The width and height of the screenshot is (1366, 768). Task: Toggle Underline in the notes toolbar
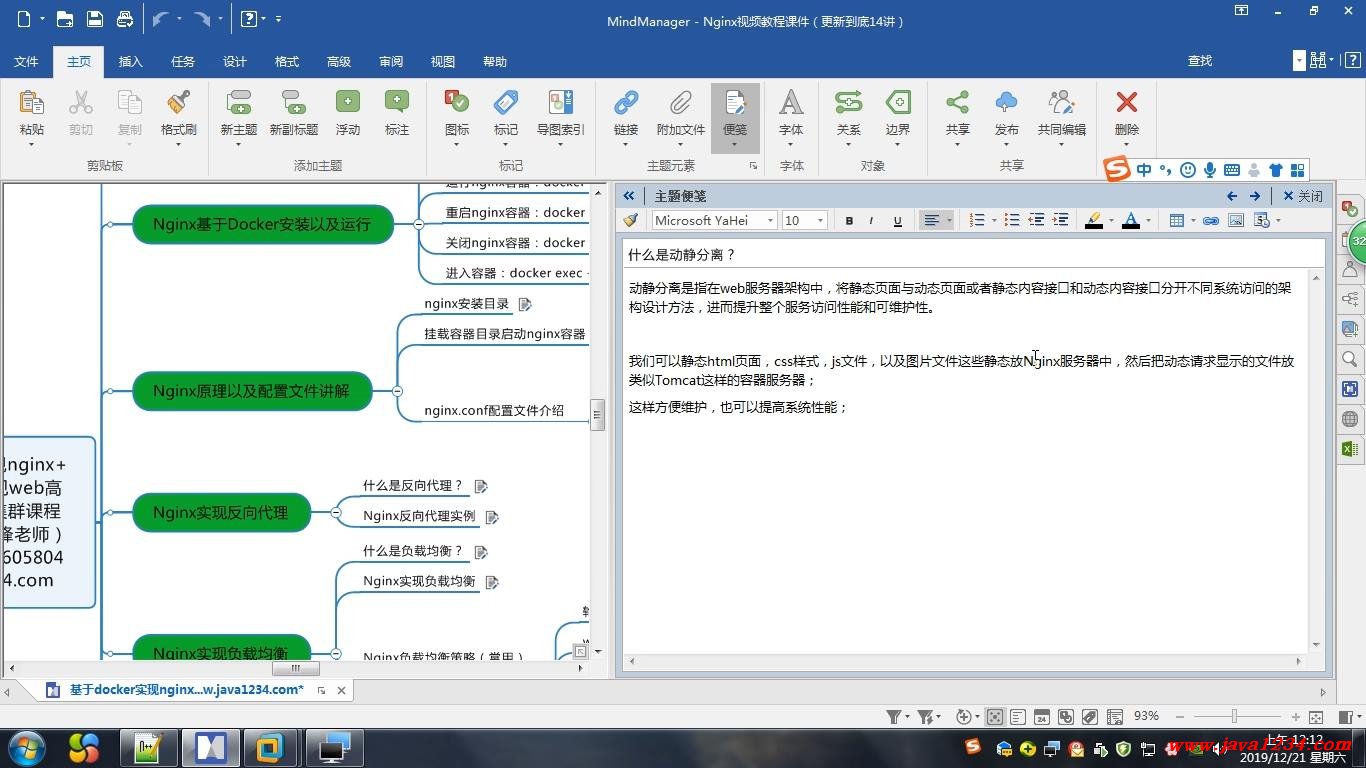tap(897, 220)
